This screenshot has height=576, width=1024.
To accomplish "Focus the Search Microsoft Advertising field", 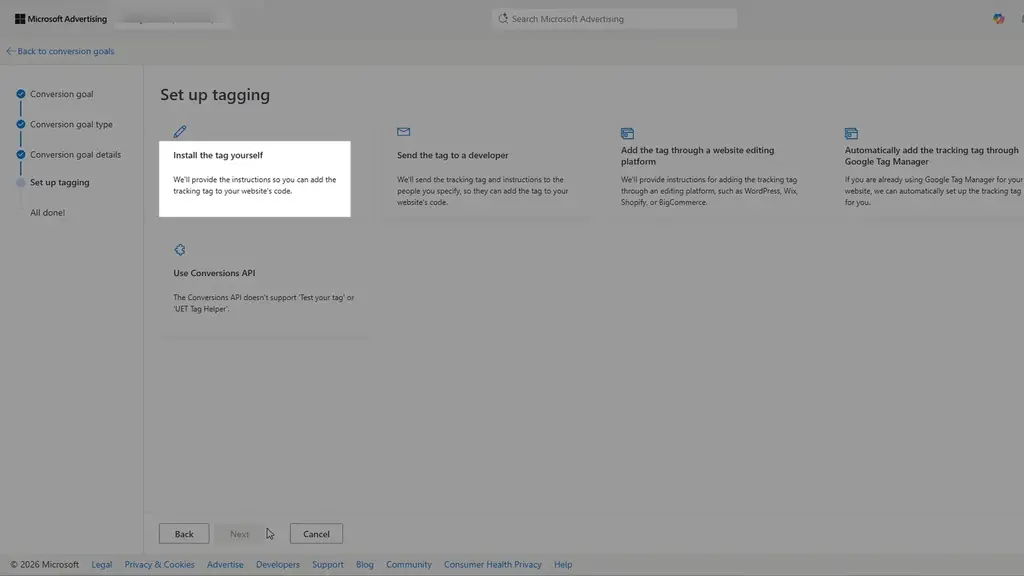I will 615,19.
